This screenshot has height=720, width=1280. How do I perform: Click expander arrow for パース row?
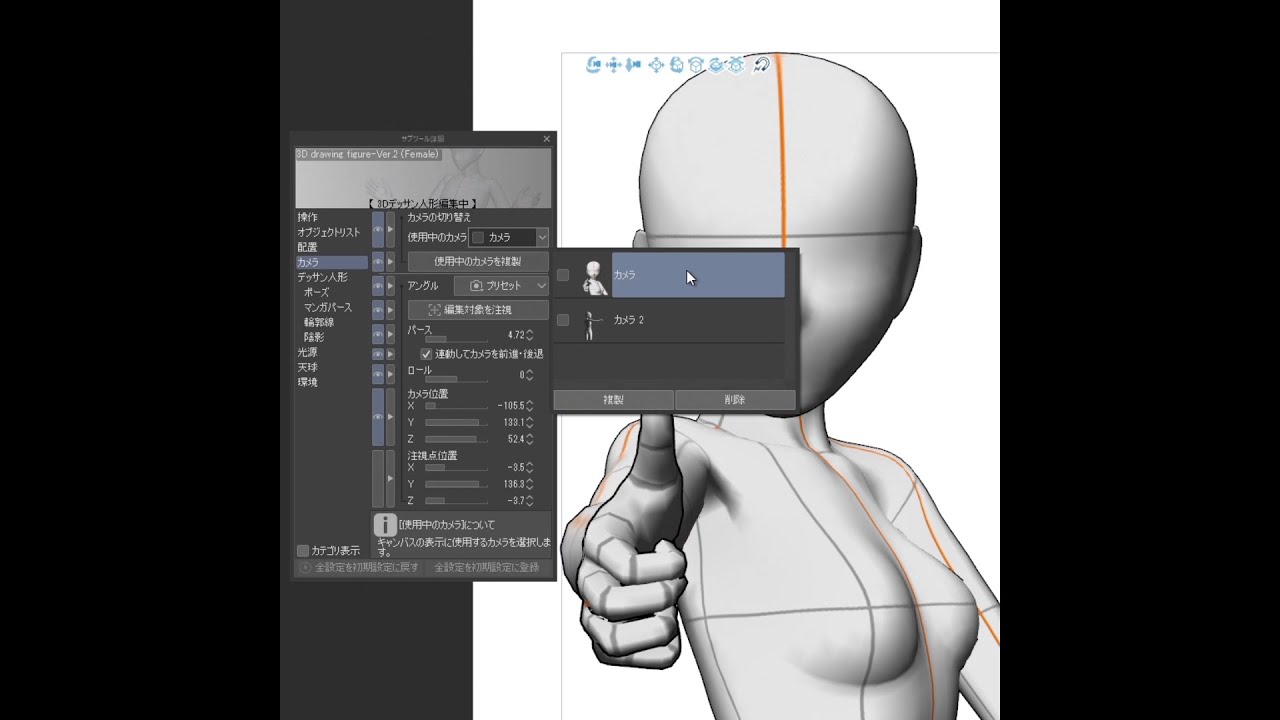(x=390, y=334)
